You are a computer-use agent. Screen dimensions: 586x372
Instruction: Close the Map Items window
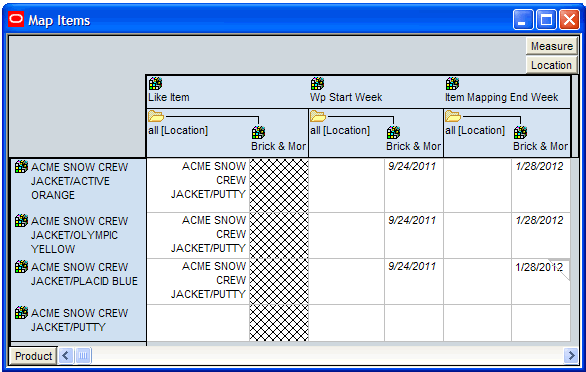[569, 19]
